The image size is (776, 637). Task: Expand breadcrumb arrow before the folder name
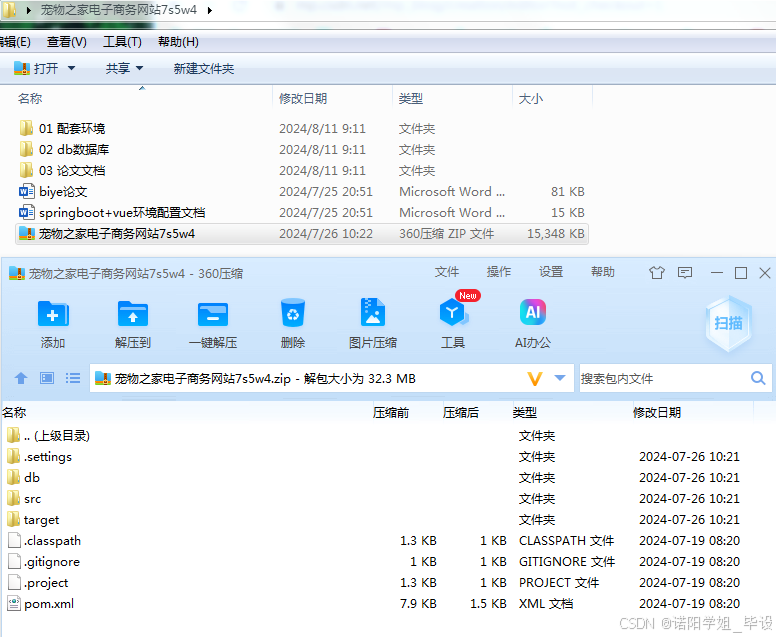point(29,10)
